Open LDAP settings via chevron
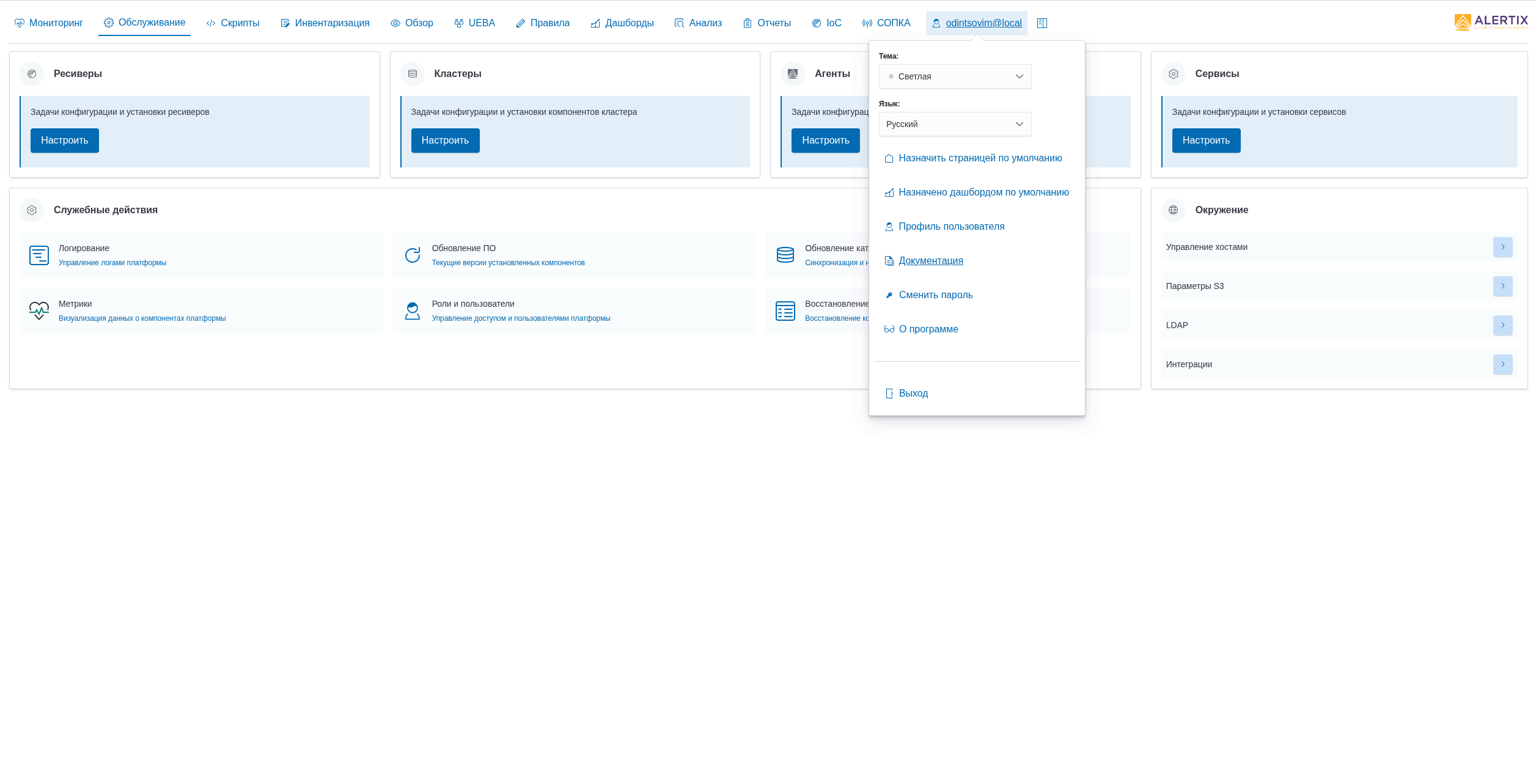This screenshot has width=1536, height=784. (x=1502, y=325)
